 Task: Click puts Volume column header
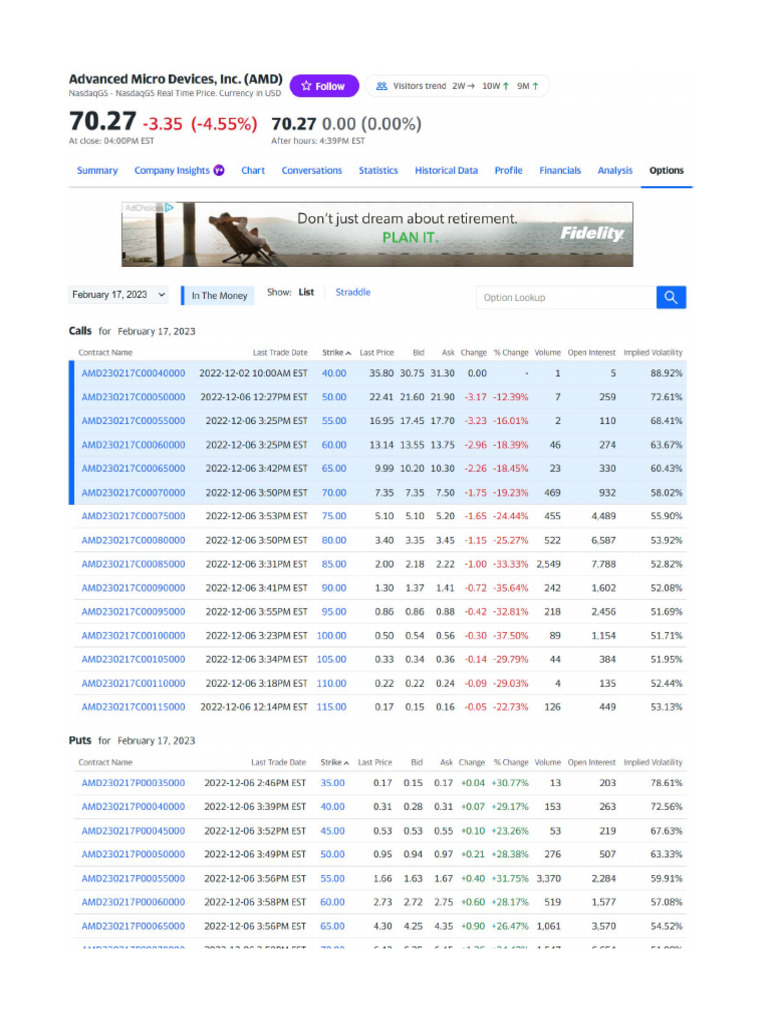[x=548, y=763]
